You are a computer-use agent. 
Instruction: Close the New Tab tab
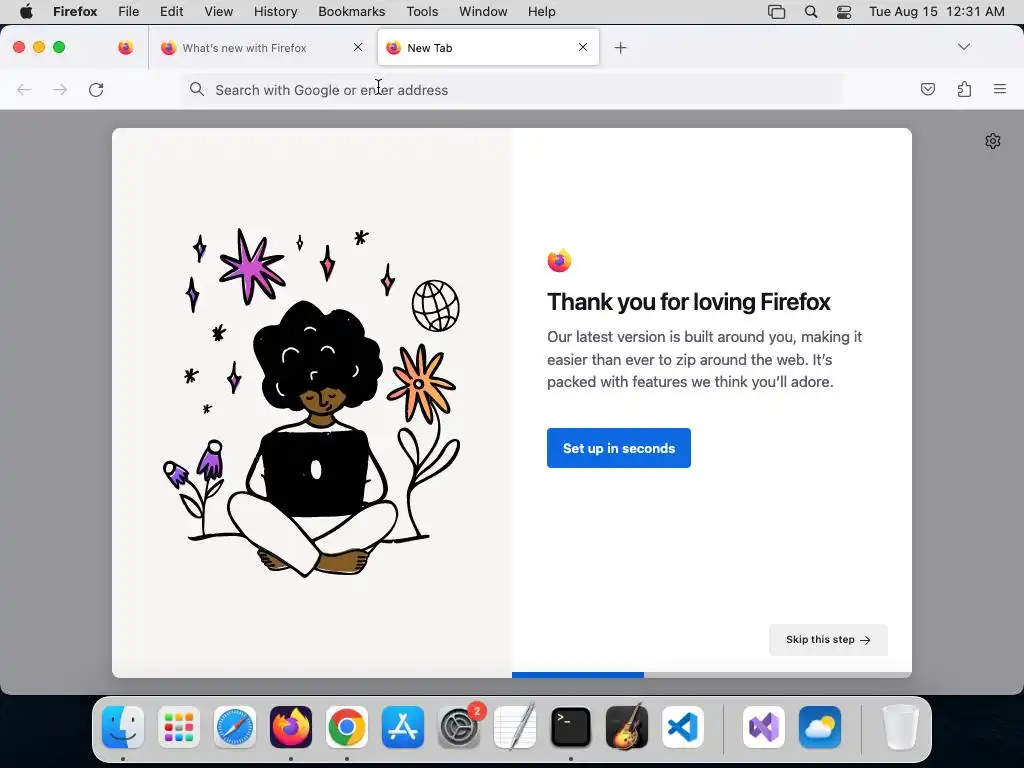583,47
